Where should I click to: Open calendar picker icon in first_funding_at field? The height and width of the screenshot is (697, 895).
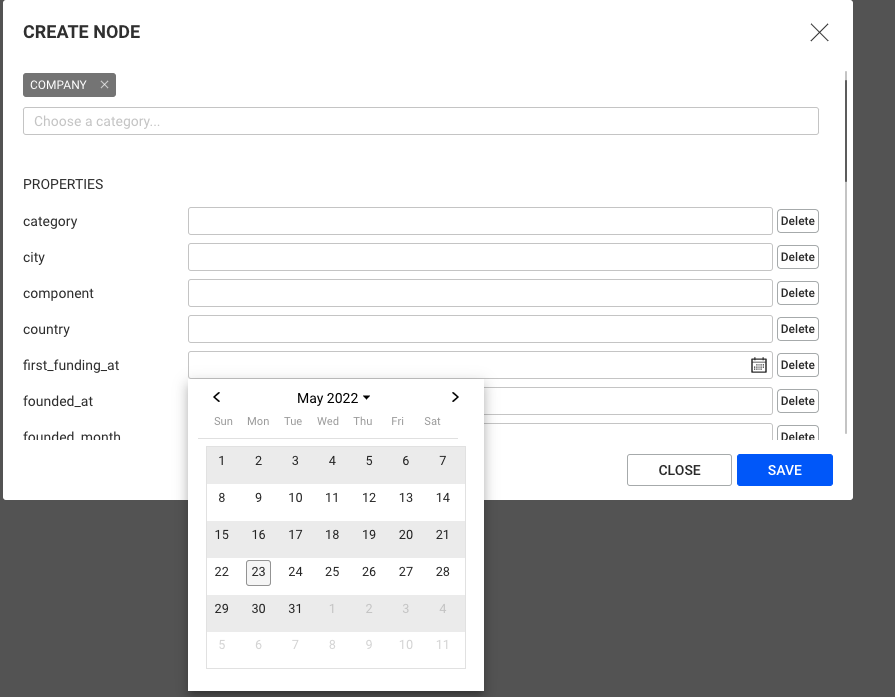click(758, 365)
